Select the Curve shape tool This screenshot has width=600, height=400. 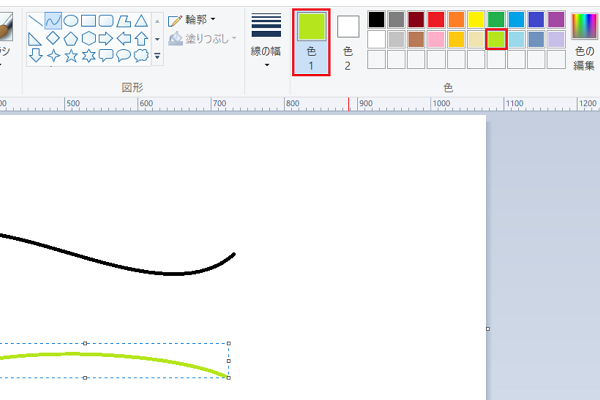point(53,21)
